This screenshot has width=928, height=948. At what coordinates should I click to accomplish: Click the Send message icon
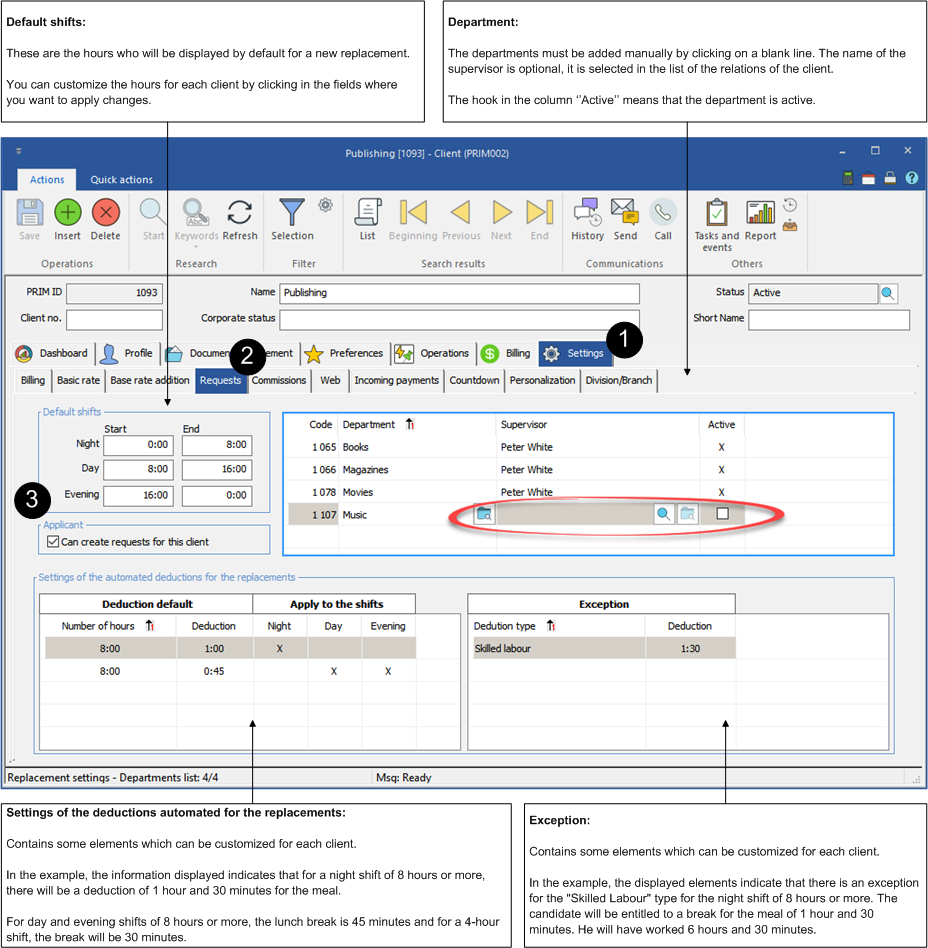point(625,213)
